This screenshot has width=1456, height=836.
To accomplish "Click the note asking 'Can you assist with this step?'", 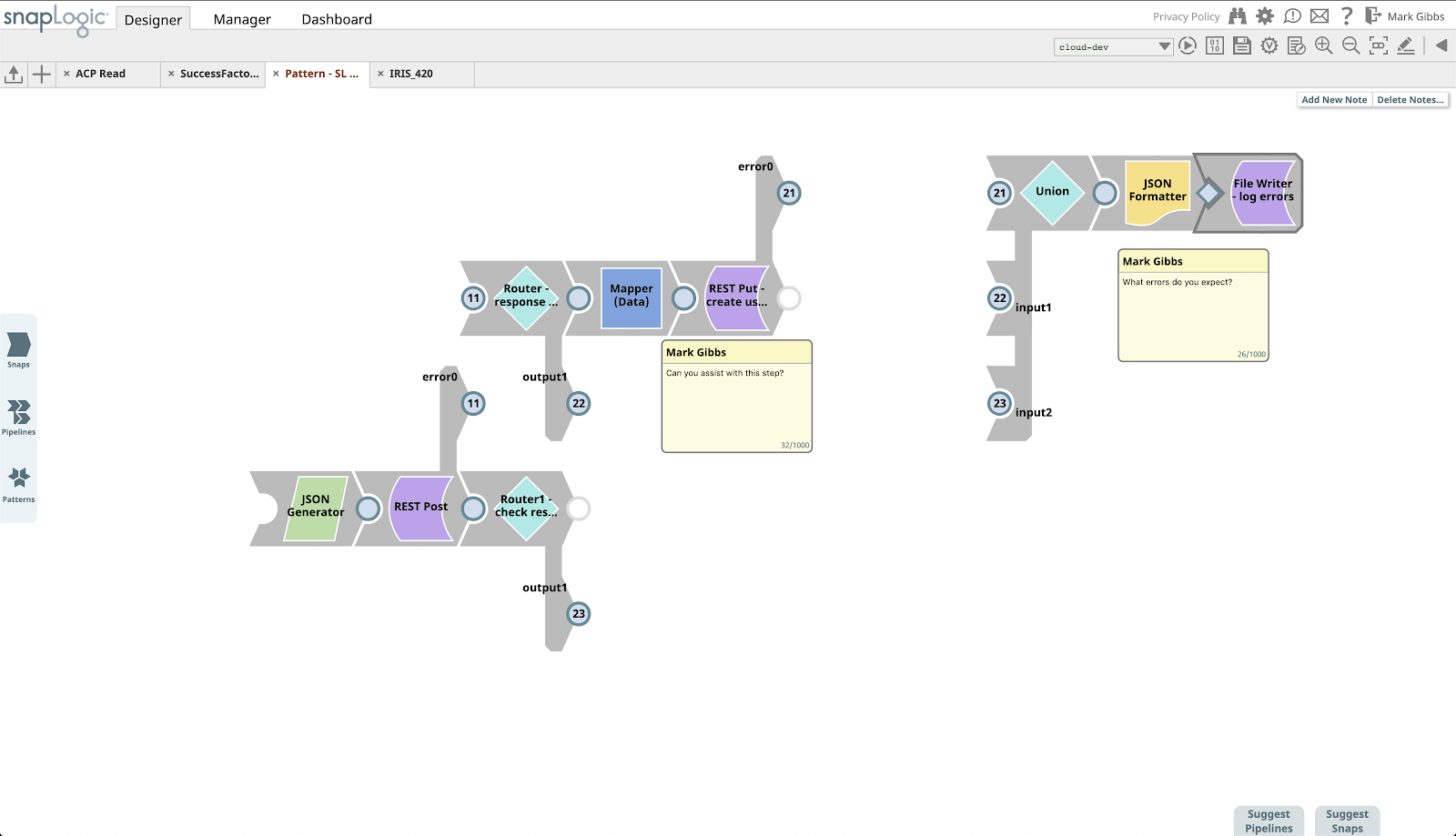I will (737, 397).
